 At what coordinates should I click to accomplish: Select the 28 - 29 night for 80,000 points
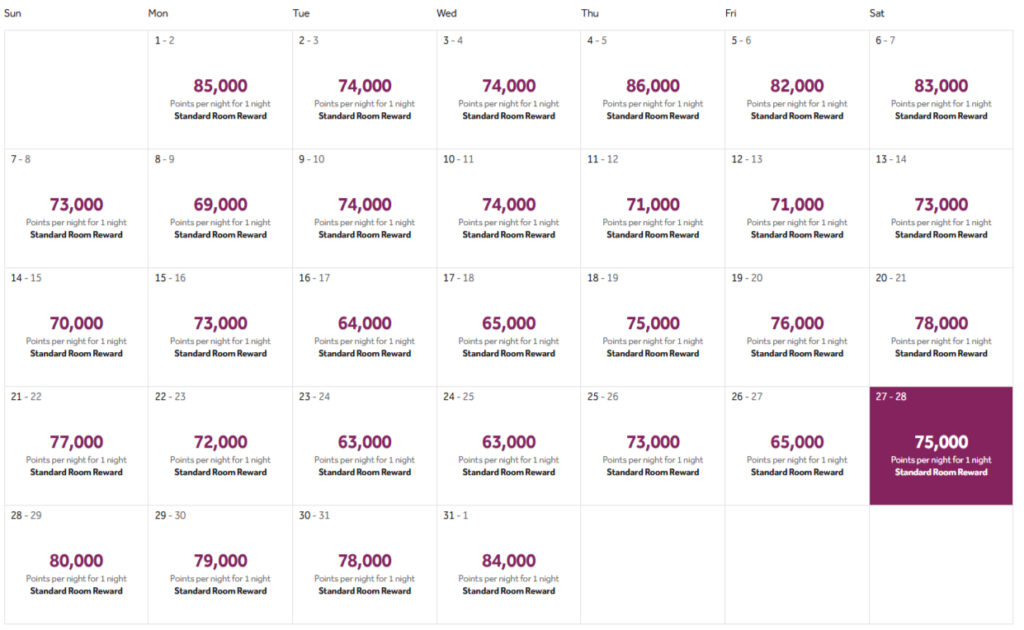pos(76,564)
